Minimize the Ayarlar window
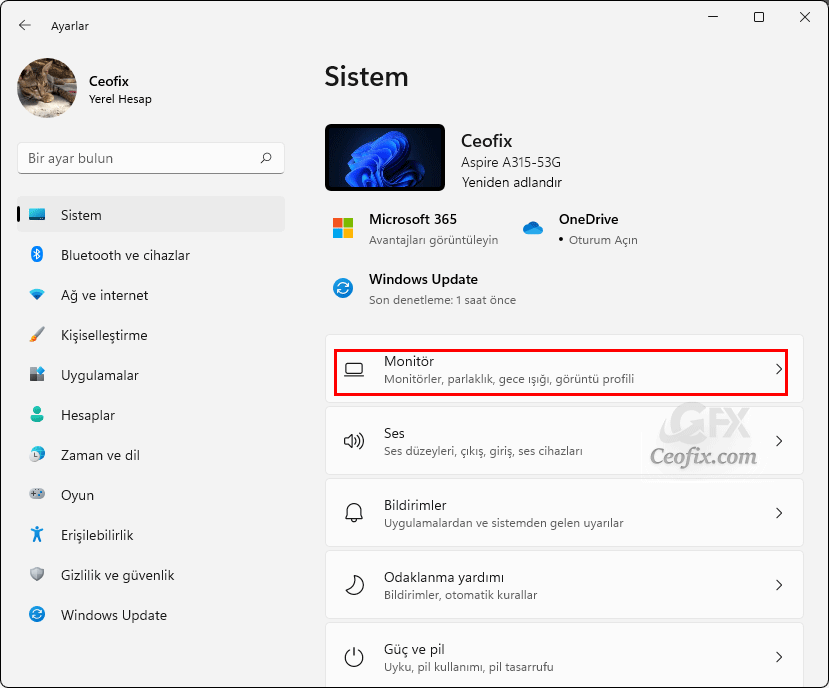829x688 pixels. 713,17
